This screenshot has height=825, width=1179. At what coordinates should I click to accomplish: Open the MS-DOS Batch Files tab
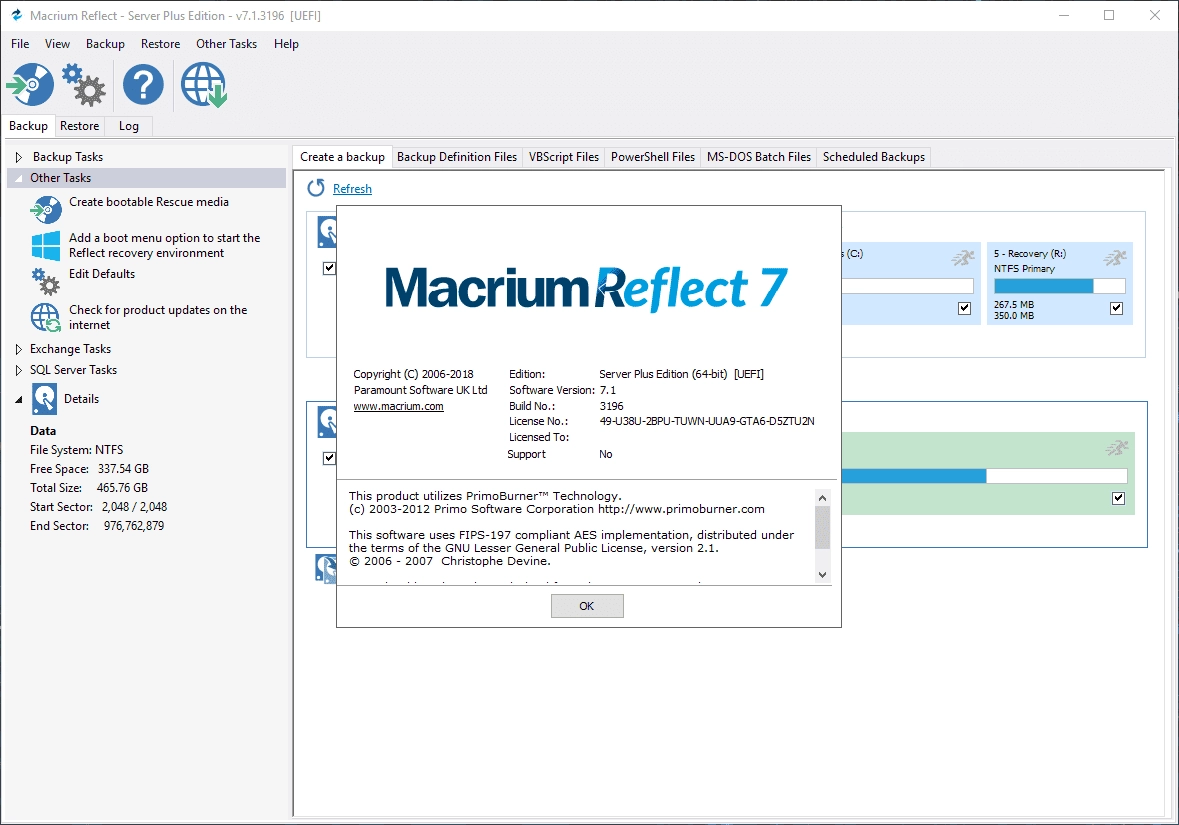tap(759, 157)
